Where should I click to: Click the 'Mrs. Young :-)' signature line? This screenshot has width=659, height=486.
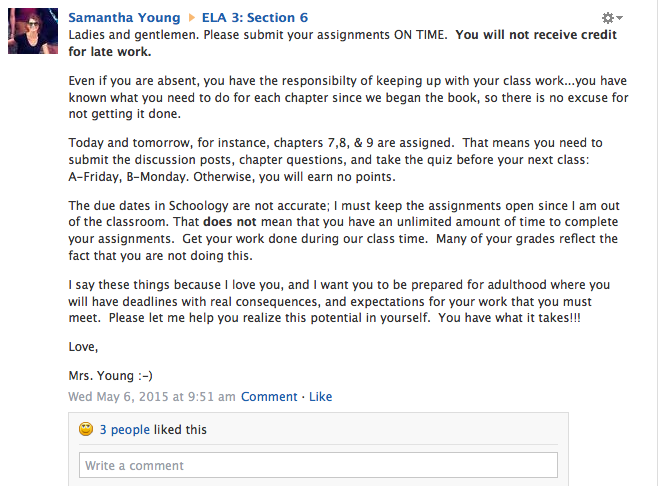coord(111,375)
